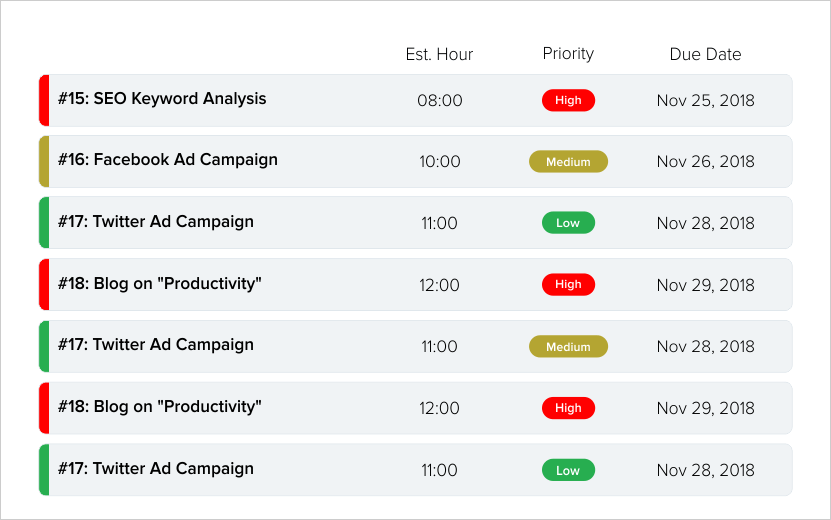The width and height of the screenshot is (831, 520).
Task: Click the Due Date column header
Action: point(705,54)
